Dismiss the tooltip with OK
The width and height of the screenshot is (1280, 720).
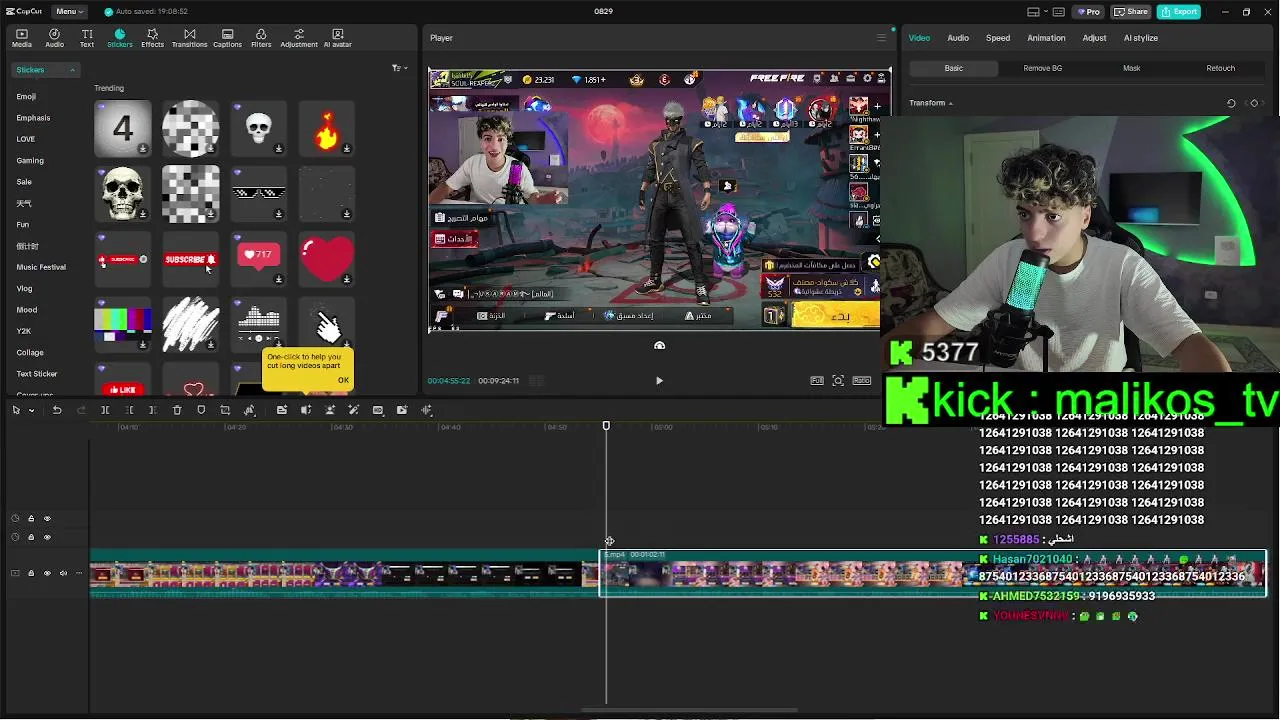point(343,380)
